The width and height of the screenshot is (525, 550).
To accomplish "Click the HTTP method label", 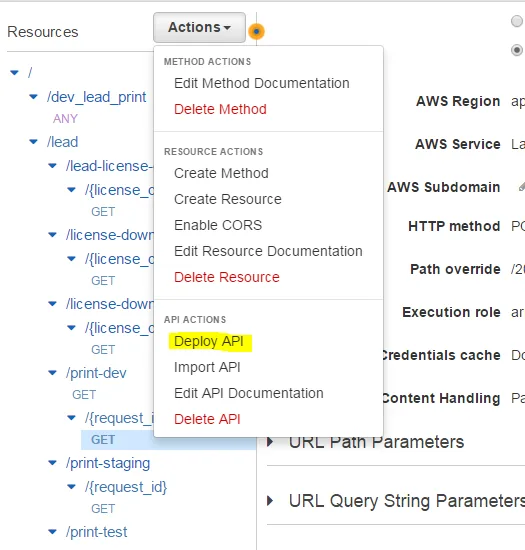I will click(x=454, y=226).
